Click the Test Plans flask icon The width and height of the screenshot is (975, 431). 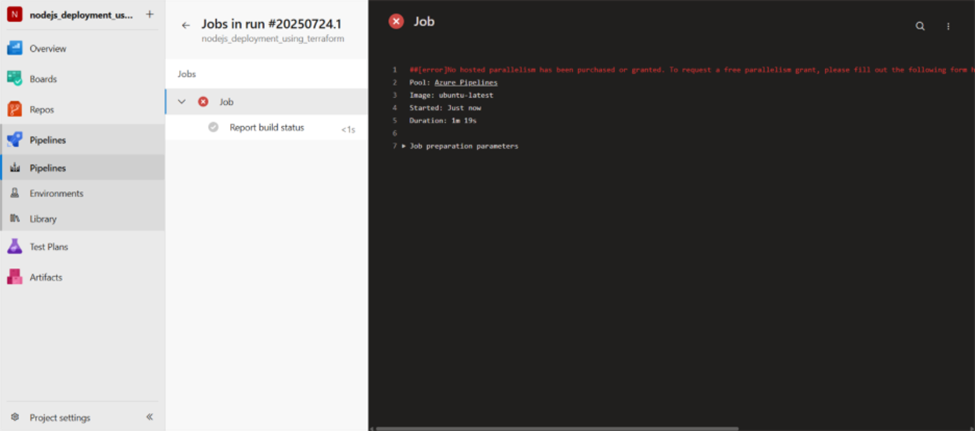[x=14, y=246]
